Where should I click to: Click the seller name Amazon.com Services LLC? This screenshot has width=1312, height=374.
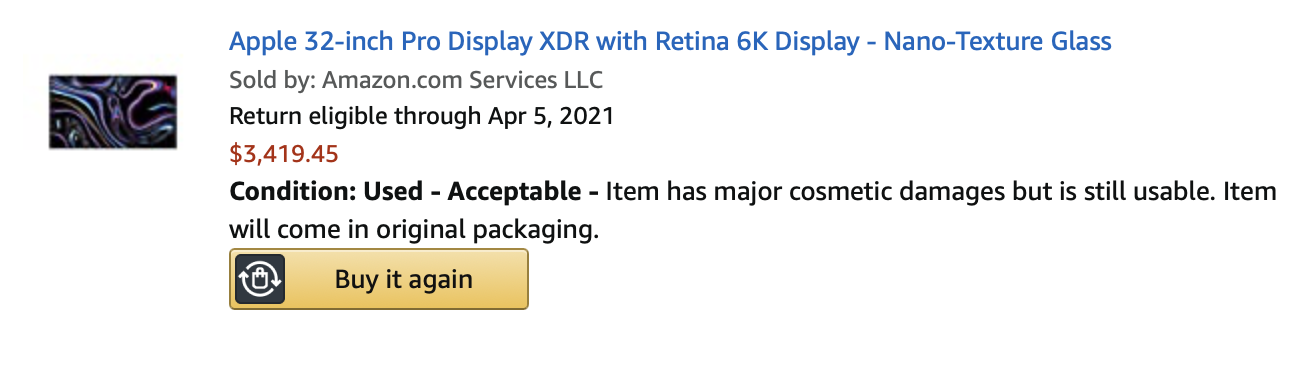click(462, 79)
